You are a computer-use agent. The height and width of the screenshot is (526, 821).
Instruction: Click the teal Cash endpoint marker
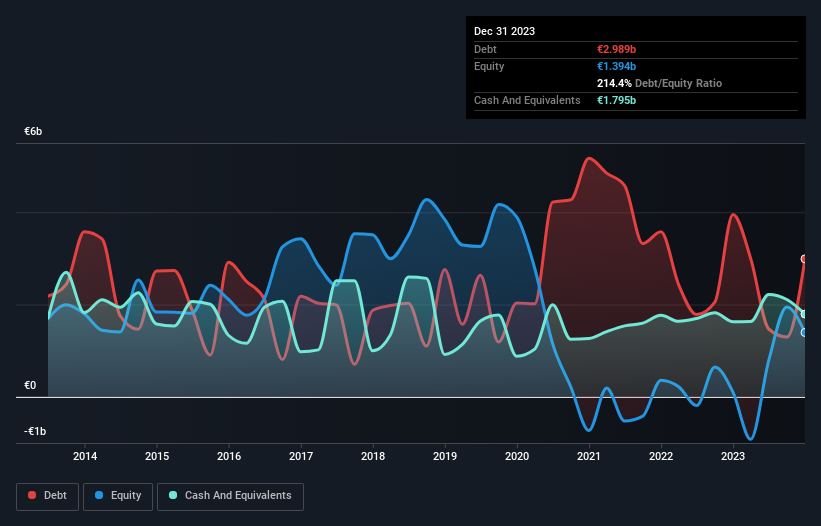[804, 315]
